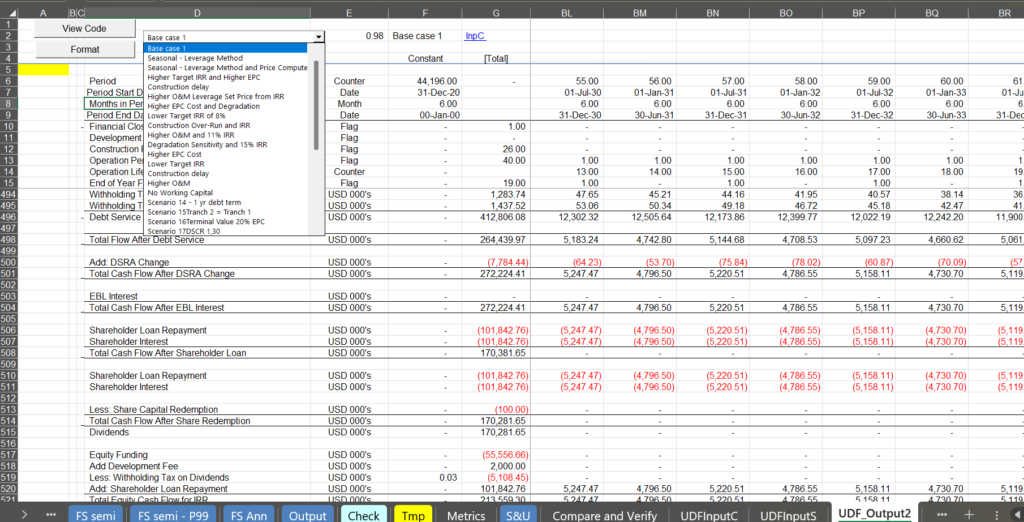Open the scenario combo box arrow
Screen dimensions: 1024x522
[x=318, y=37]
